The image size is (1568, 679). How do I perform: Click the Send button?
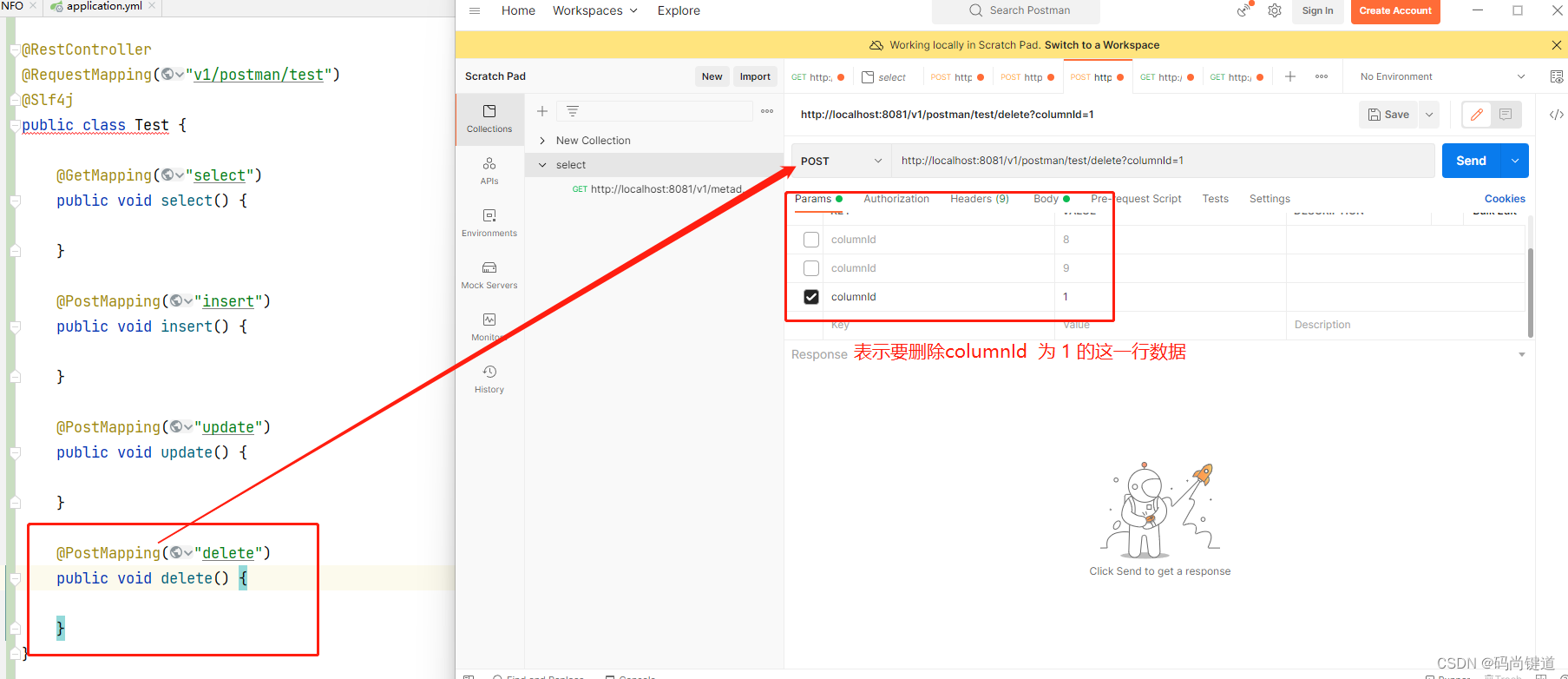(1471, 161)
